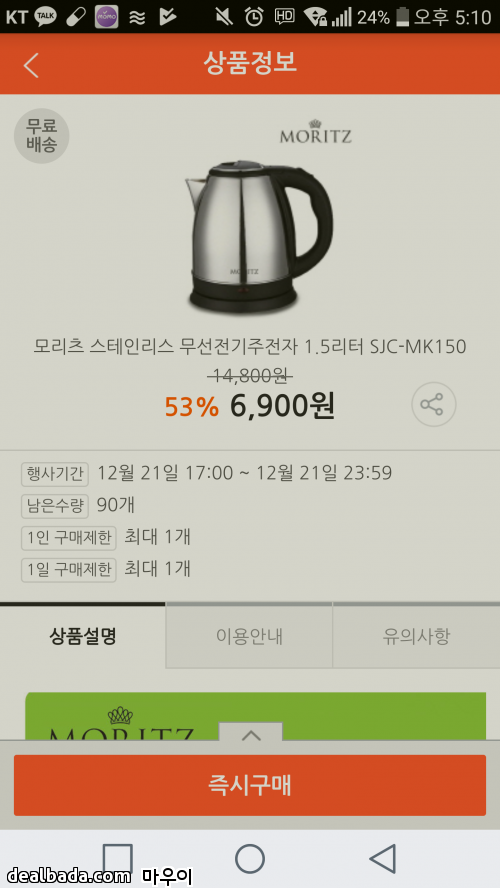Tap the Android recent apps square
This screenshot has height=888, width=500.
pyautogui.click(x=117, y=859)
